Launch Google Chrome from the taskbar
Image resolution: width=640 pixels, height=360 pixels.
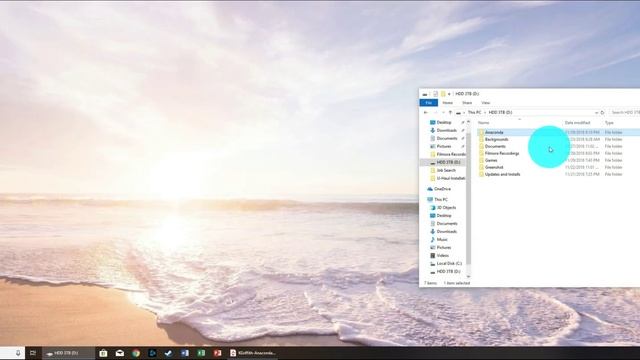click(136, 353)
